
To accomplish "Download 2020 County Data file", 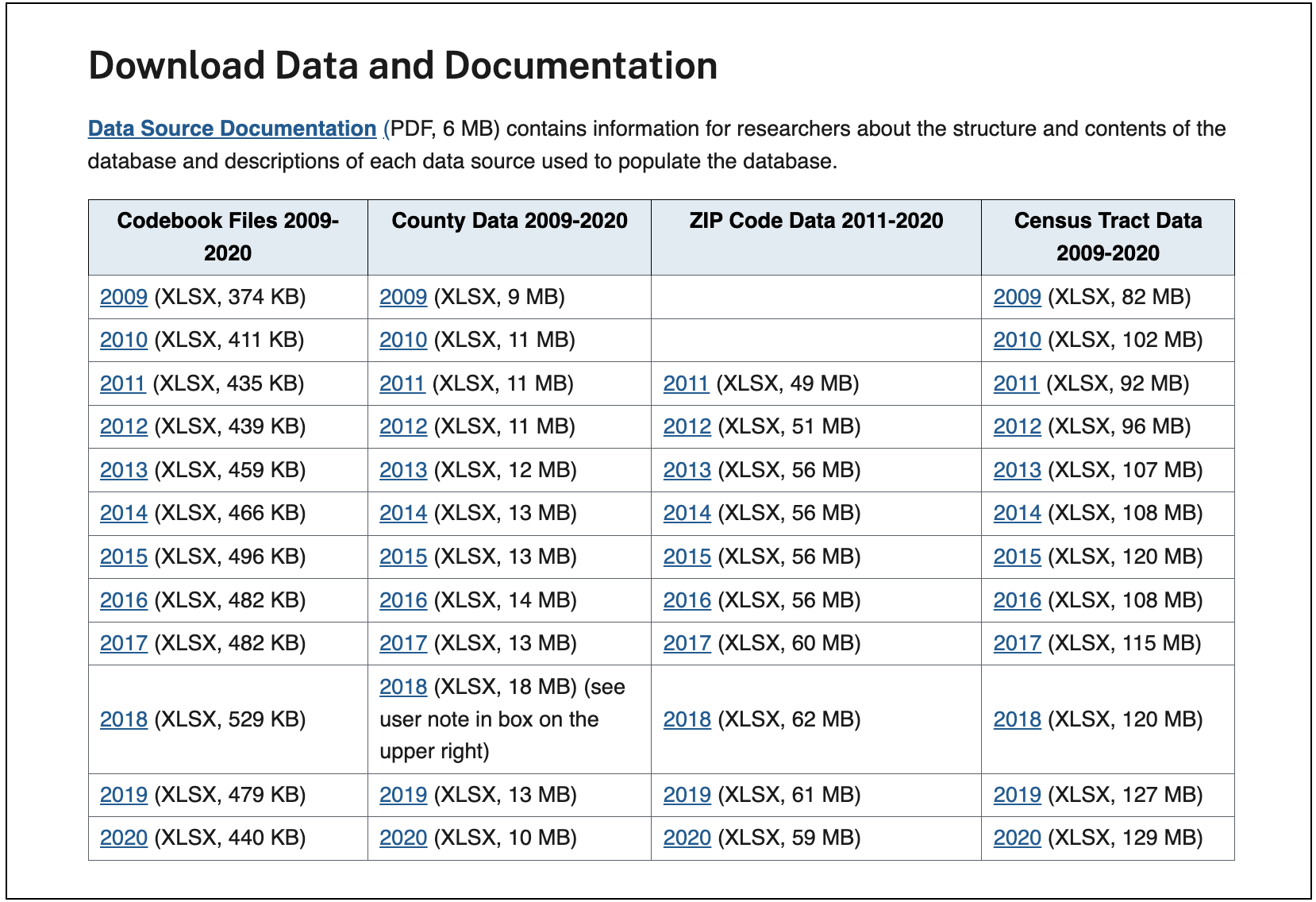I will [403, 838].
